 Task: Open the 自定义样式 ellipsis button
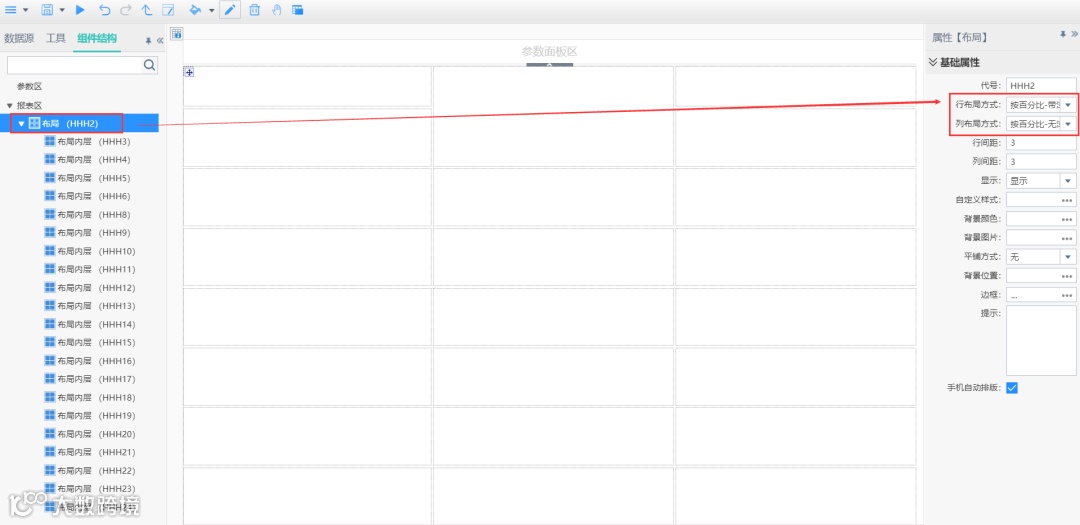pos(1068,200)
